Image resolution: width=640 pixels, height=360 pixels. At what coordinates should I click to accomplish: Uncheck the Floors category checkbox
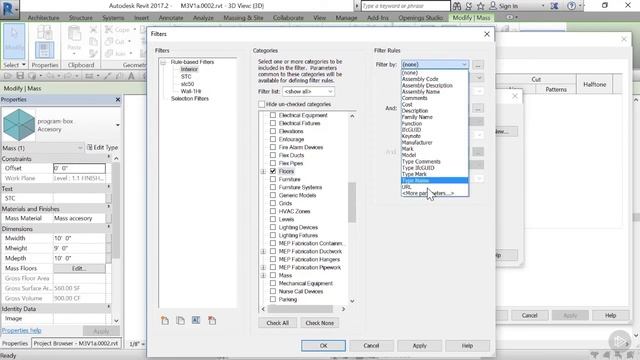pos(273,171)
